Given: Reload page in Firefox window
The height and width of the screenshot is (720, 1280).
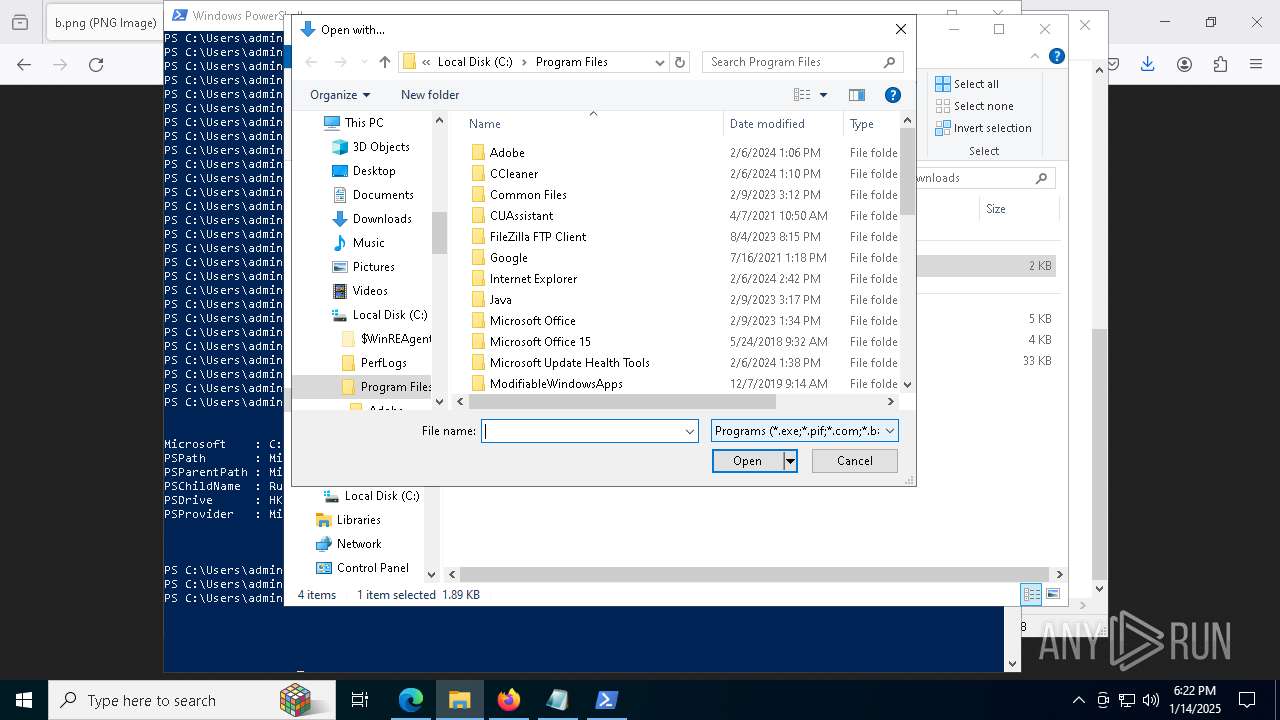Looking at the screenshot, I should pos(96,65).
